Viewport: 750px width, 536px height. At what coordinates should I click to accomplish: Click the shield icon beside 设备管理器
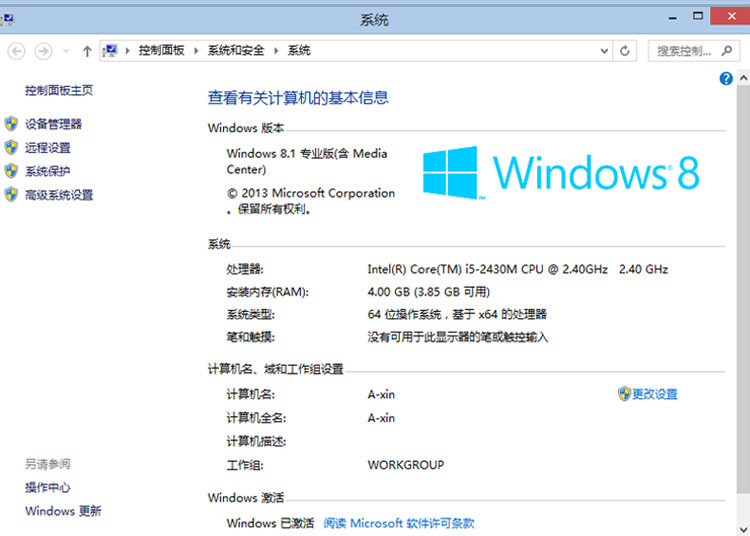coord(11,124)
